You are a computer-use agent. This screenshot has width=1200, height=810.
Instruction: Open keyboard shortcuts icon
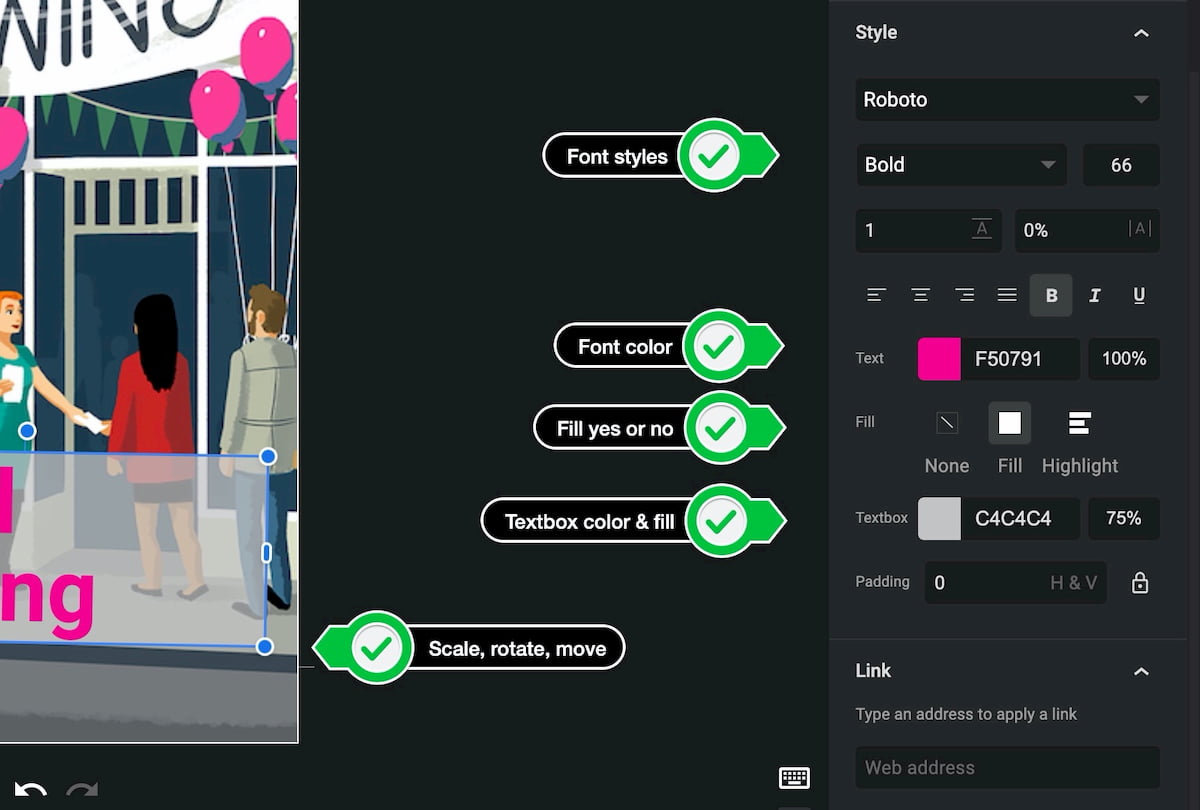coord(794,778)
